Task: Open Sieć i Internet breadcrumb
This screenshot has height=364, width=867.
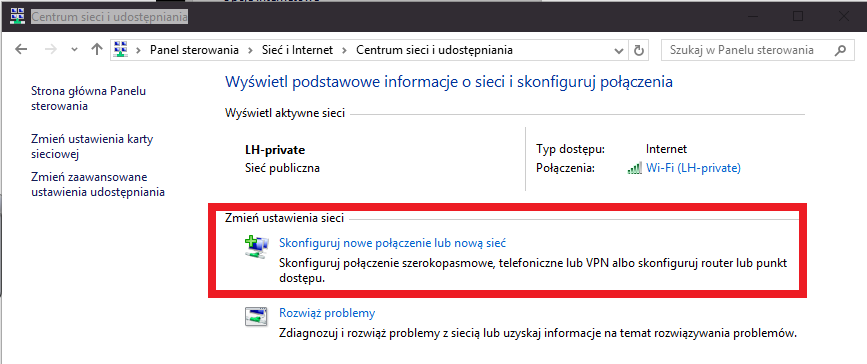Action: pyautogui.click(x=297, y=50)
